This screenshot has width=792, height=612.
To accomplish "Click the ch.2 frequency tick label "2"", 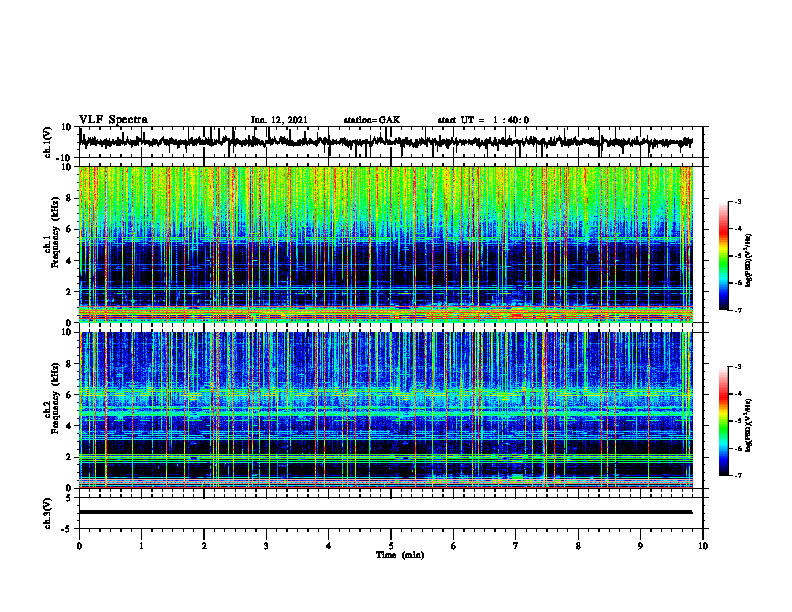I will pos(69,457).
